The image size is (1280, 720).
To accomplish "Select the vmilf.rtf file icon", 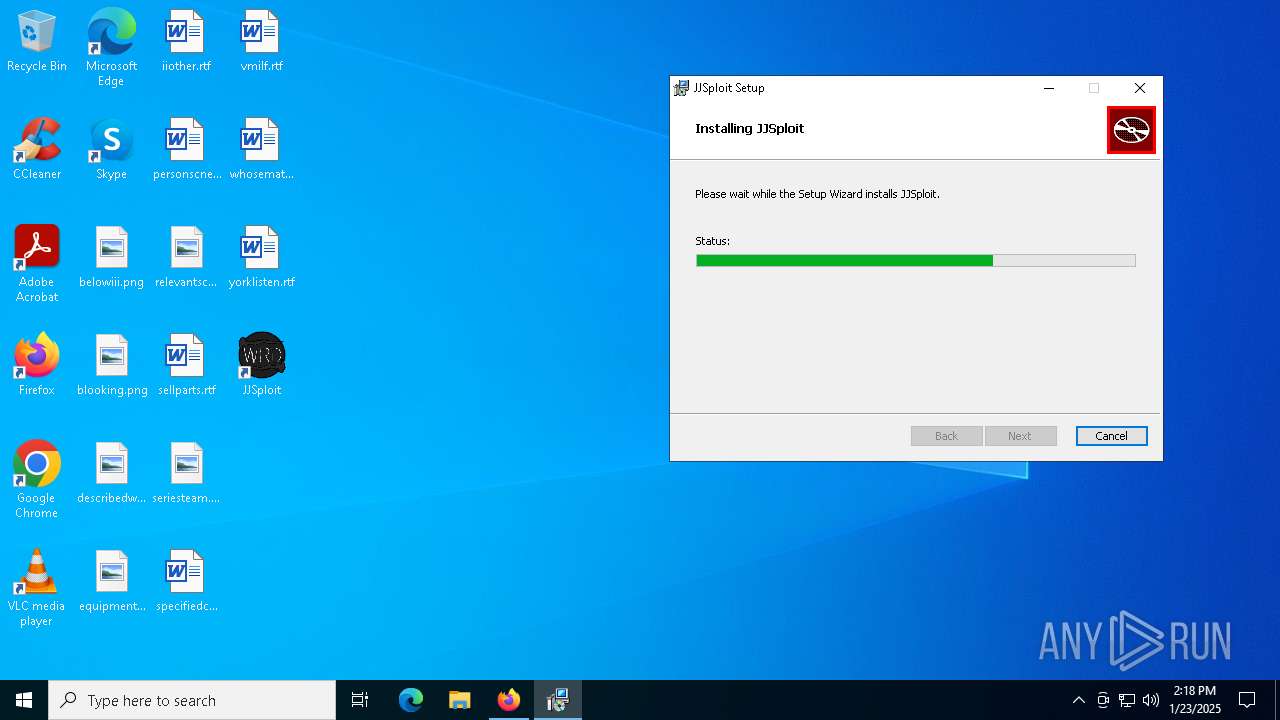I will 261,42.
